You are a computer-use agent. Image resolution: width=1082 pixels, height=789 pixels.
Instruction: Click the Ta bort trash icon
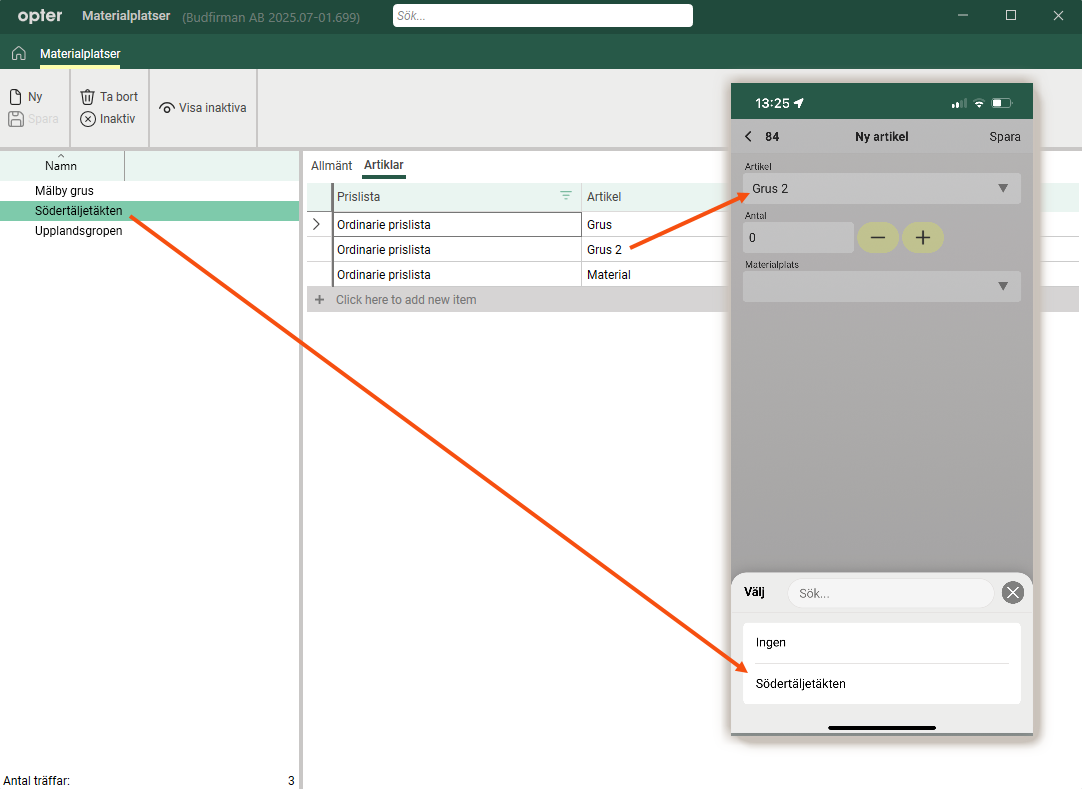click(x=88, y=97)
